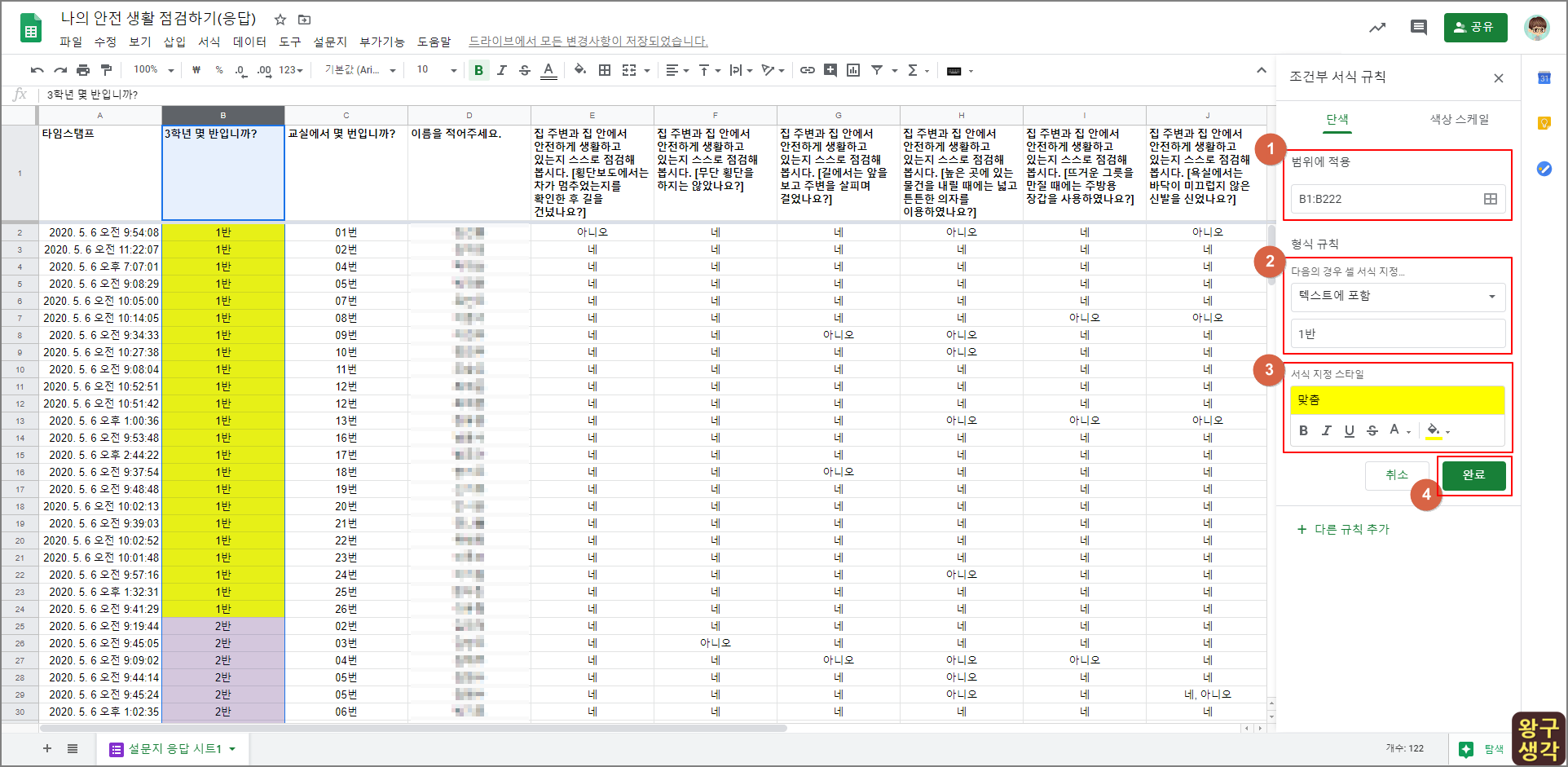
Task: Increase decimal places
Action: coord(264,71)
